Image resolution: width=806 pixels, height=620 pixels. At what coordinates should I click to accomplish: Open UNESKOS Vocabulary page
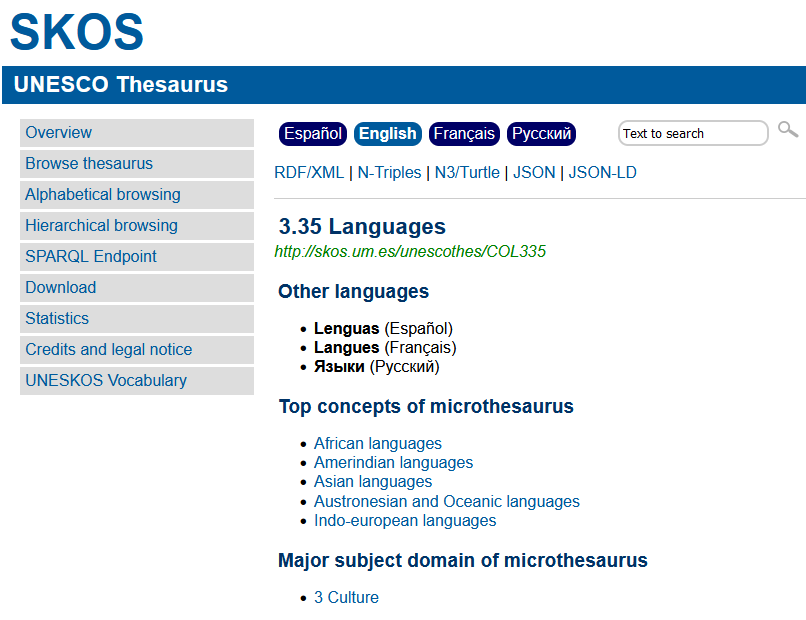137,380
